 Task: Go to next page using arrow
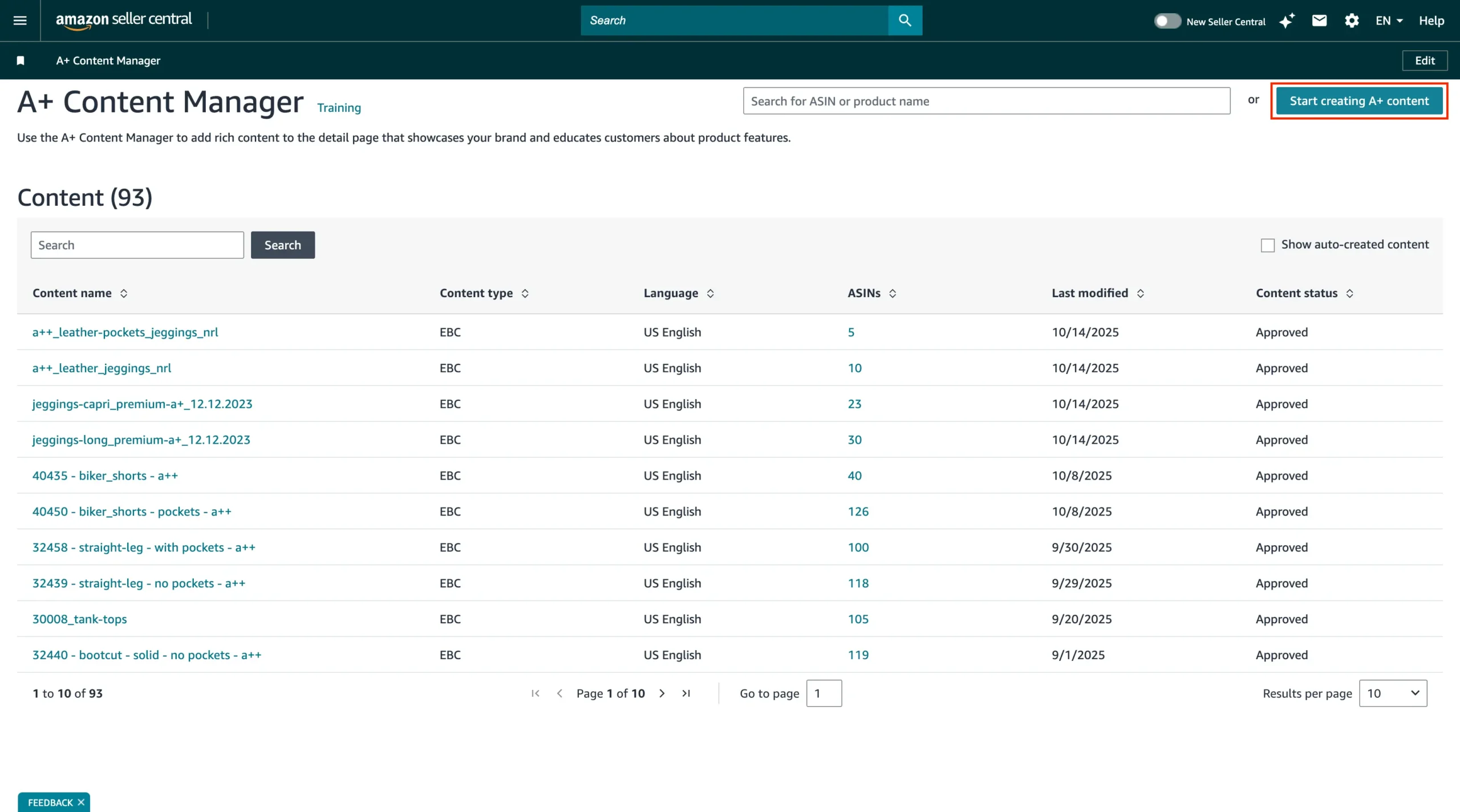[662, 693]
